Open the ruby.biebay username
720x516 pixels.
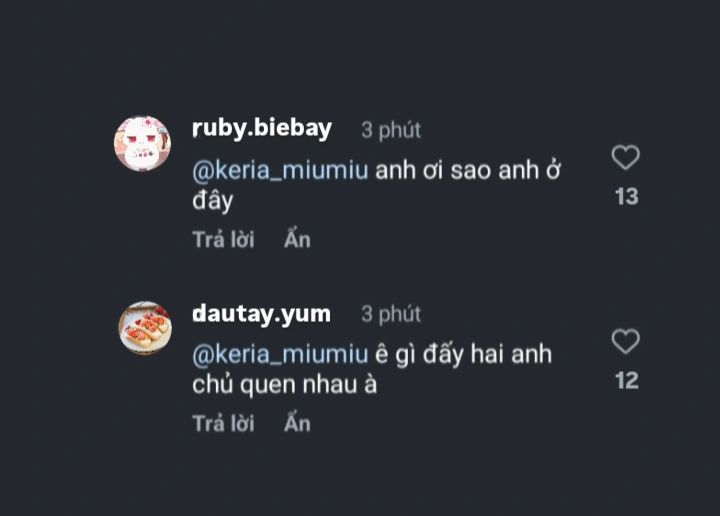click(262, 129)
